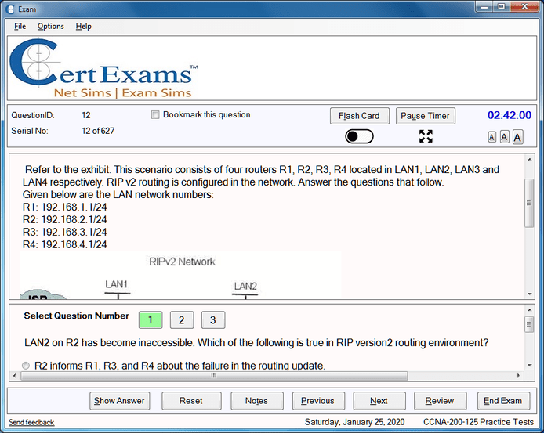Click the LAN1 label in exhibit
Image resolution: width=544 pixels, height=433 pixels.
coord(116,284)
